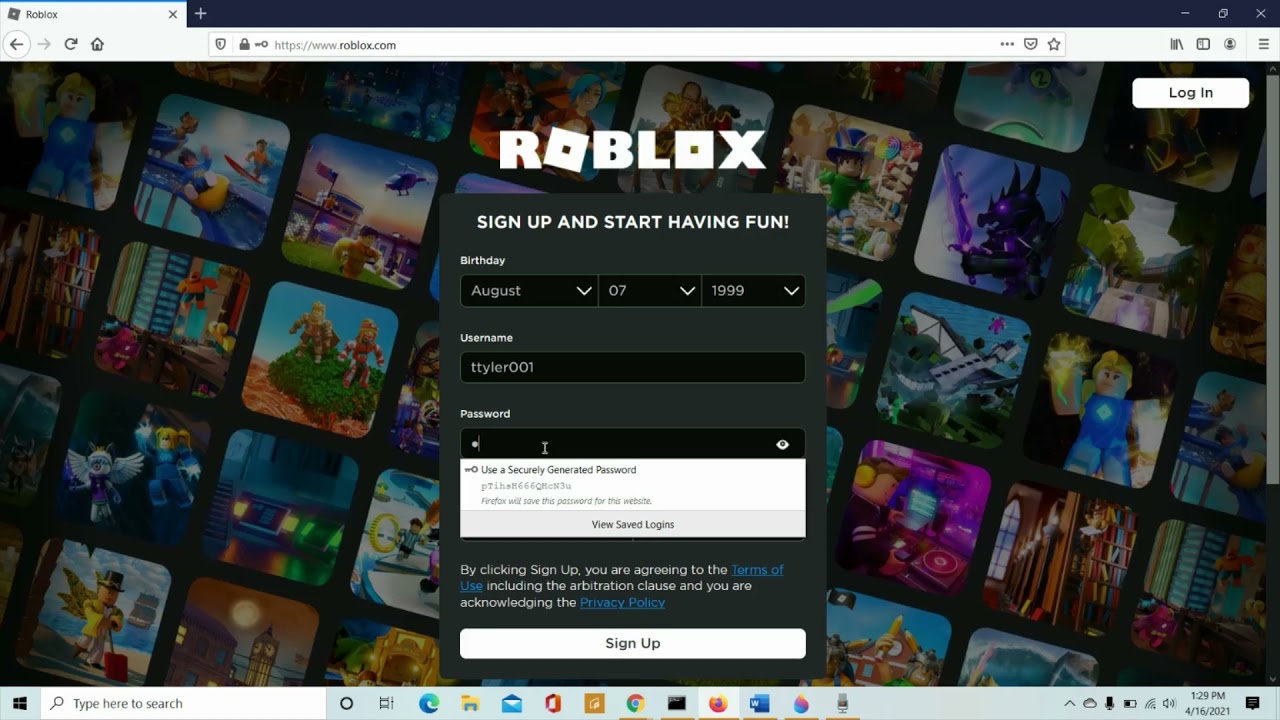Click the Log In button

(x=1190, y=92)
